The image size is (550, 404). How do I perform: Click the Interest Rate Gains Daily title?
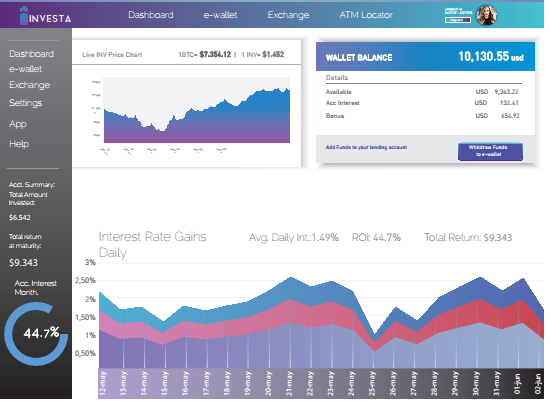(x=152, y=244)
